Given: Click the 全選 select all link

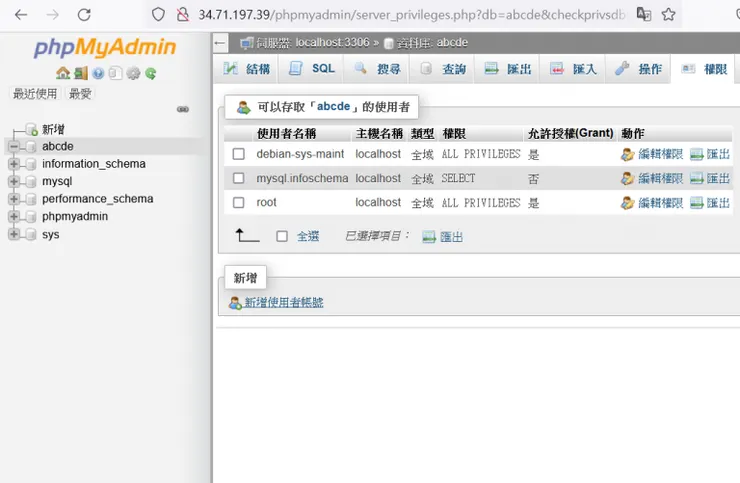Looking at the screenshot, I should [x=308, y=236].
